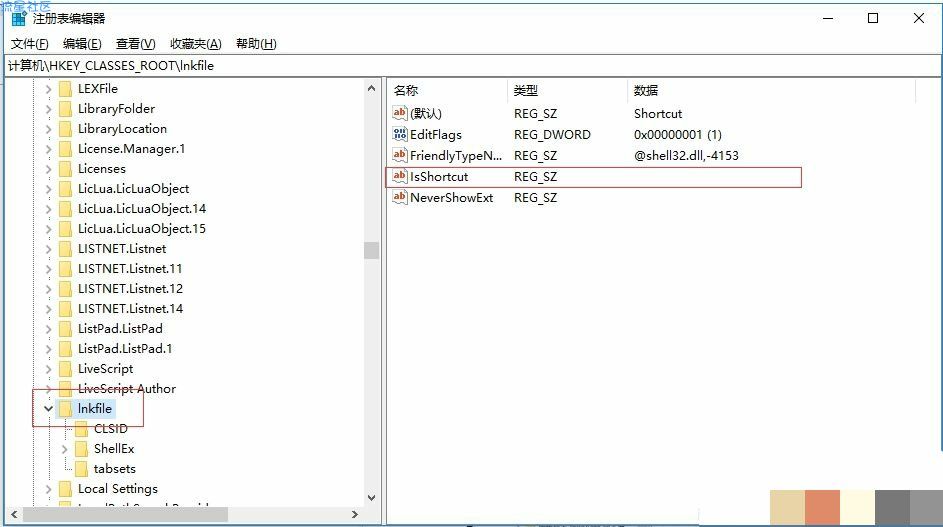943x527 pixels.
Task: Click the LISTNET.Listnet folder icon
Action: [66, 249]
